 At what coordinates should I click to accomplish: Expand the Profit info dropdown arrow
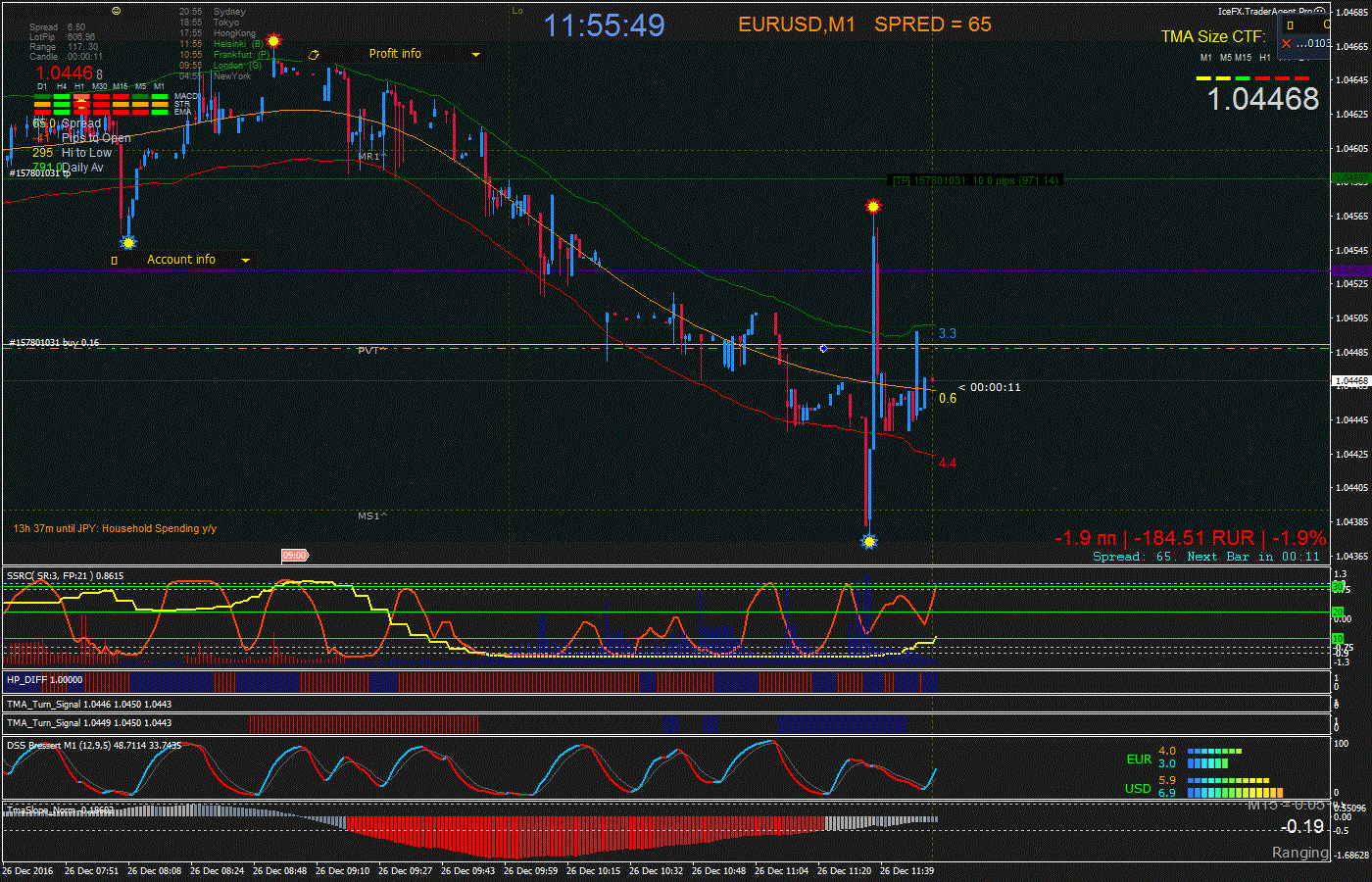click(x=476, y=55)
